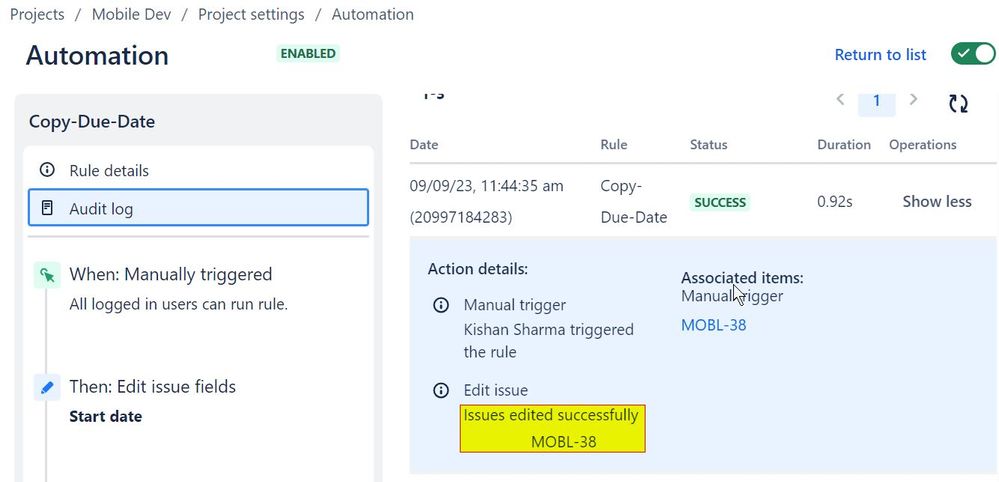This screenshot has width=999, height=482.
Task: Click the refresh audit log icon
Action: (x=958, y=103)
